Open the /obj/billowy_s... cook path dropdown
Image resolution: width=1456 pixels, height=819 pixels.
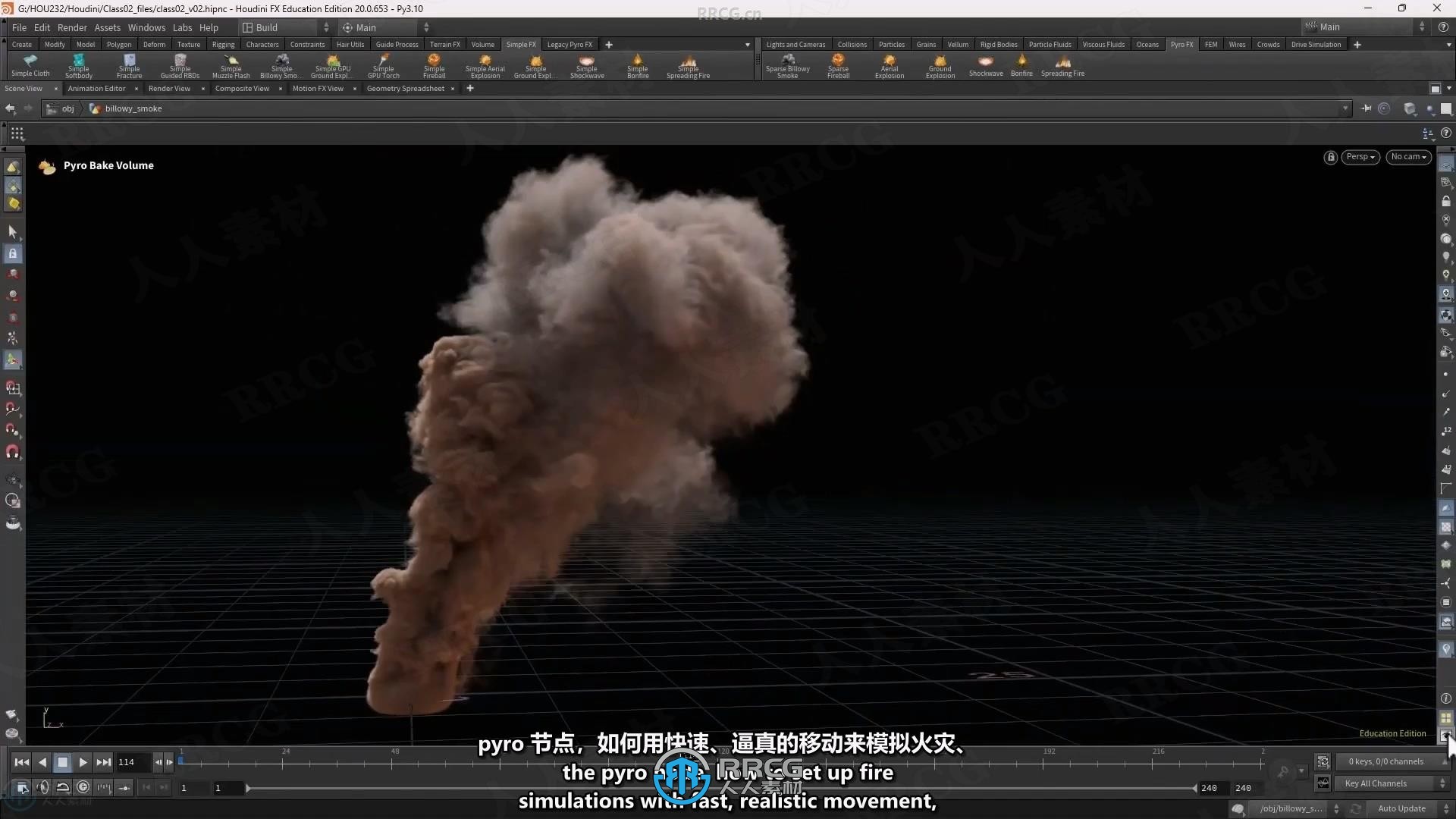1297,808
